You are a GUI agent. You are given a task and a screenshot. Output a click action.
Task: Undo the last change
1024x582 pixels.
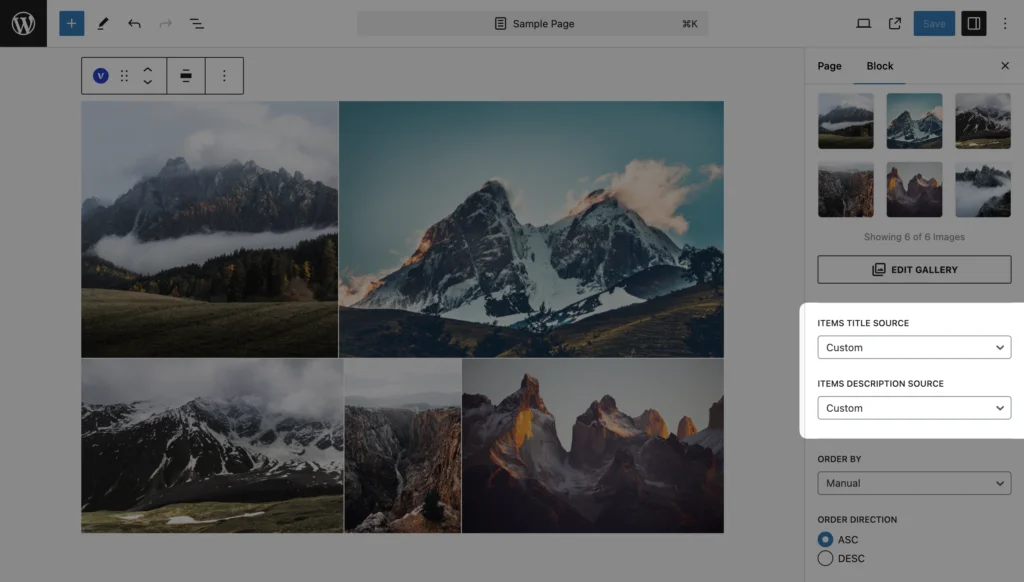pyautogui.click(x=134, y=24)
